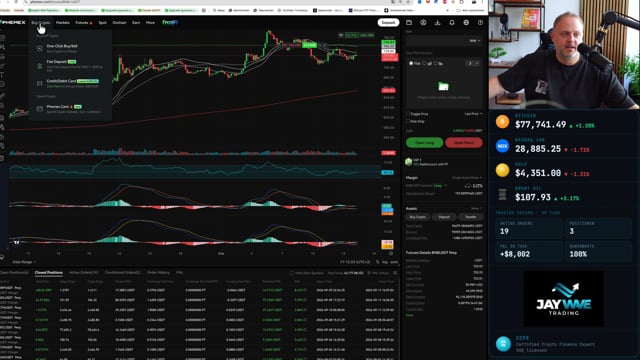The width and height of the screenshot is (640, 360).
Task: Expand the More menu in top navigation
Action: pyautogui.click(x=150, y=22)
